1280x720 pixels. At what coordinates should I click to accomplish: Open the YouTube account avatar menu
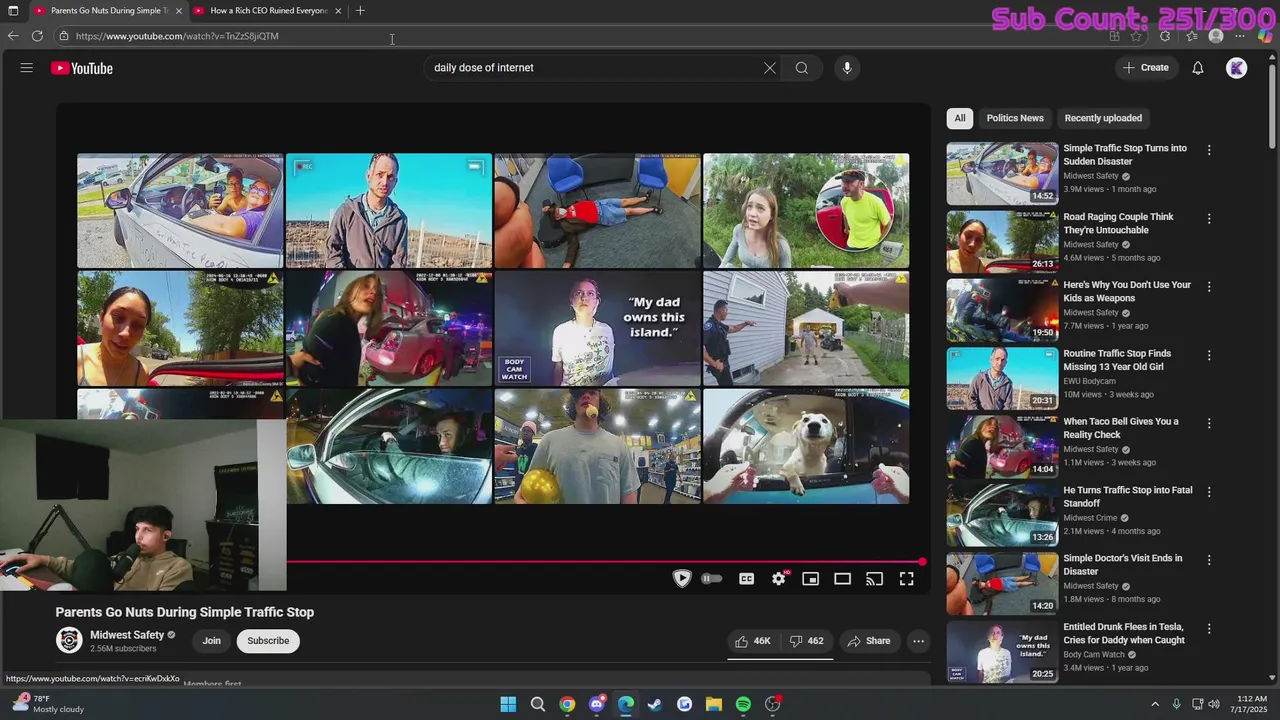[x=1237, y=68]
